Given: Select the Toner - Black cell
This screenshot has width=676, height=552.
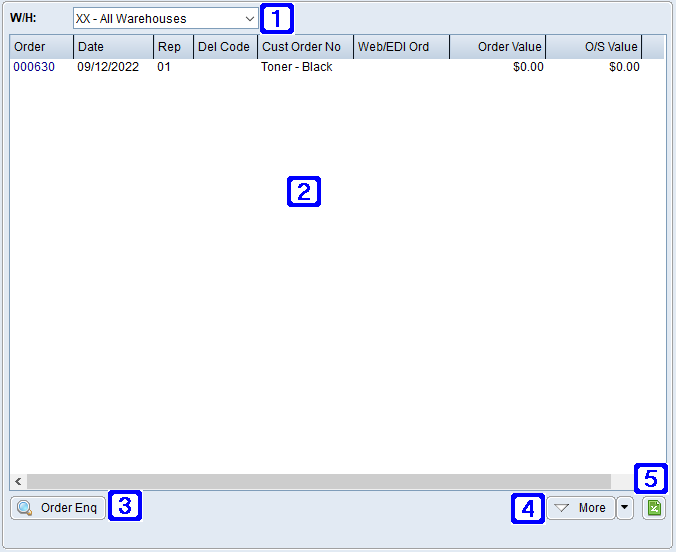Looking at the screenshot, I should pyautogui.click(x=297, y=67).
